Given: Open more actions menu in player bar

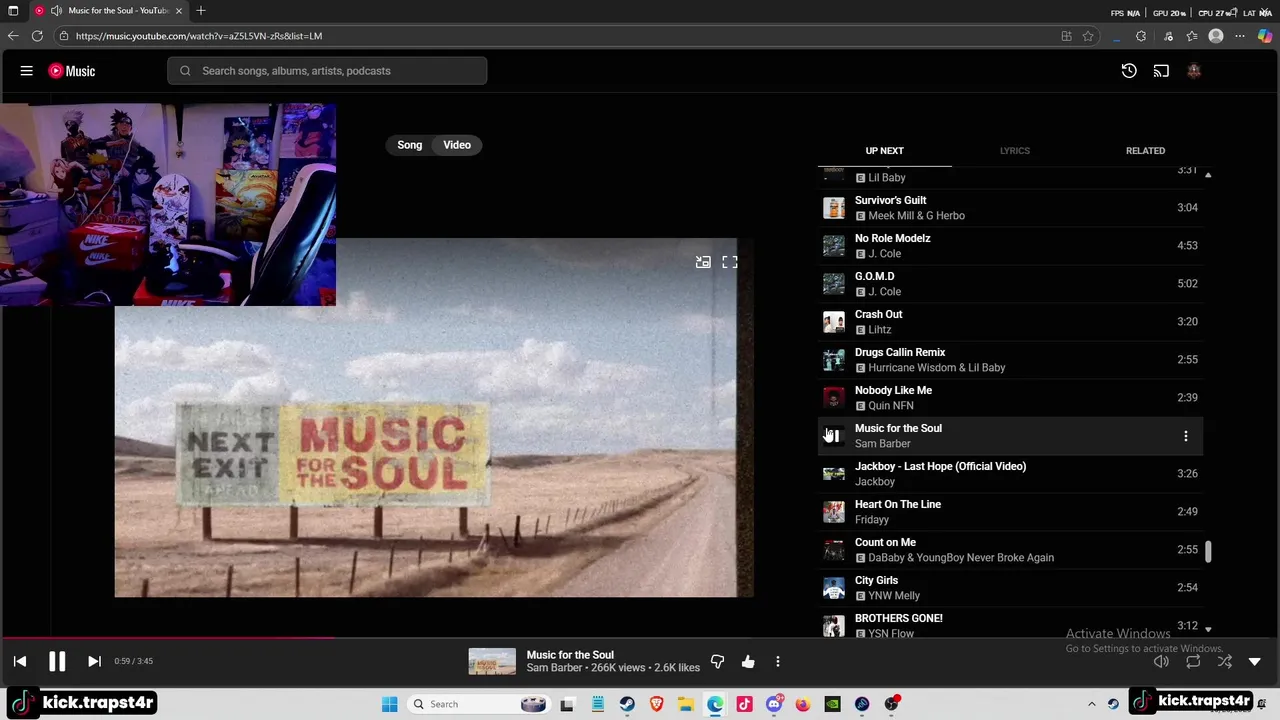Looking at the screenshot, I should 778,661.
